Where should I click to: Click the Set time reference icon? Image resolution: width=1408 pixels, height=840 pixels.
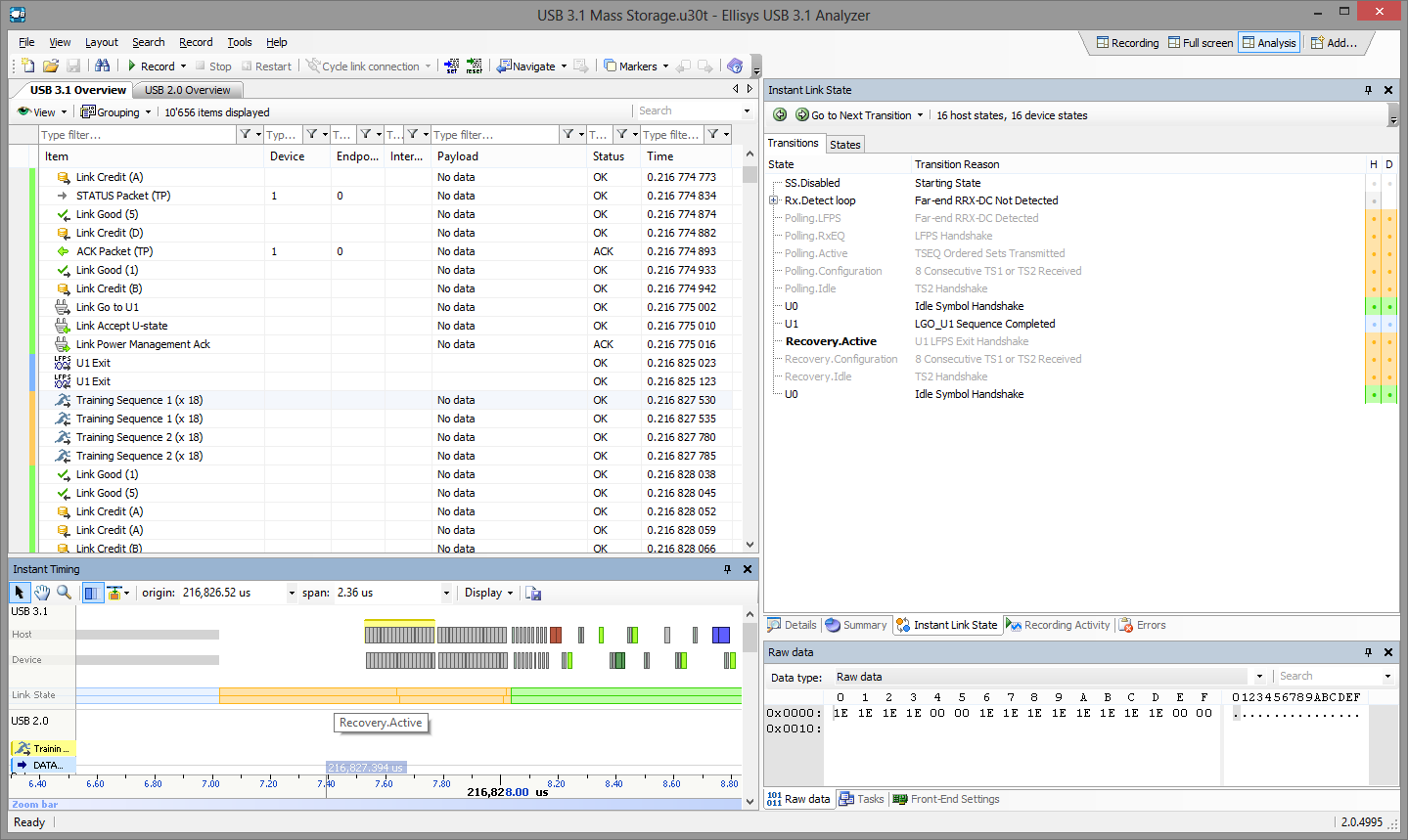(451, 66)
